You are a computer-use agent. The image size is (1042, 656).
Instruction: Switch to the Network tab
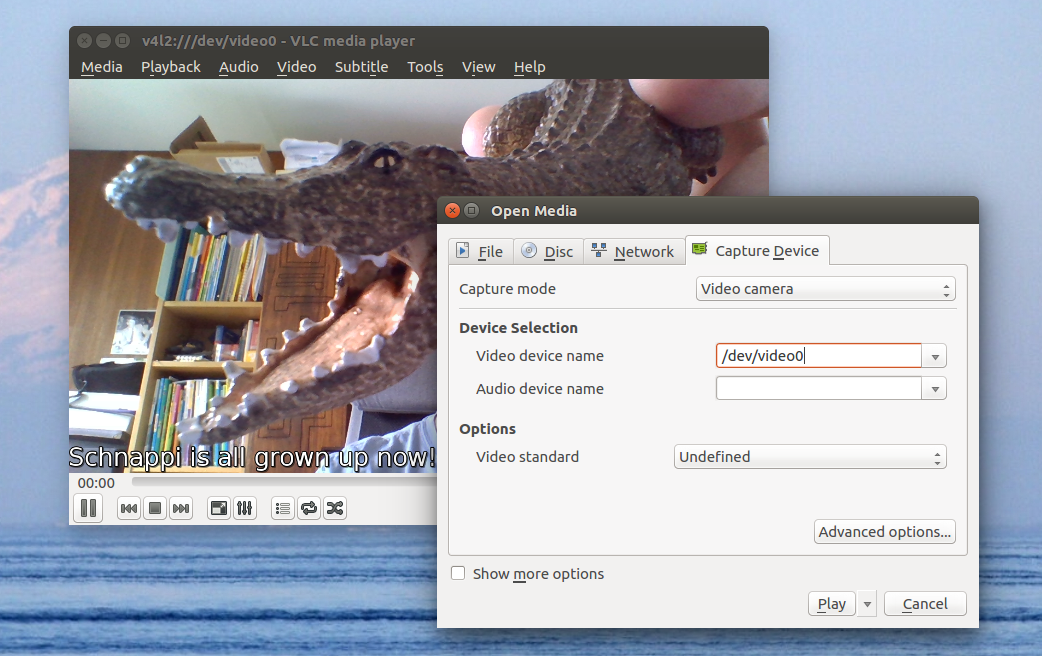tap(633, 252)
